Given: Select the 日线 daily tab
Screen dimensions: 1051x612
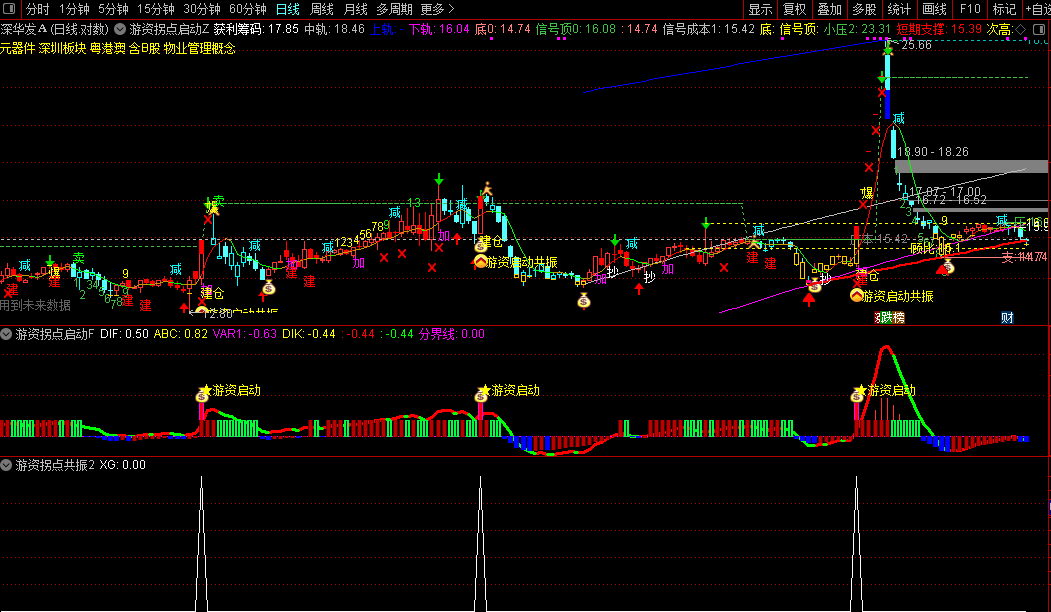Looking at the screenshot, I should (288, 9).
